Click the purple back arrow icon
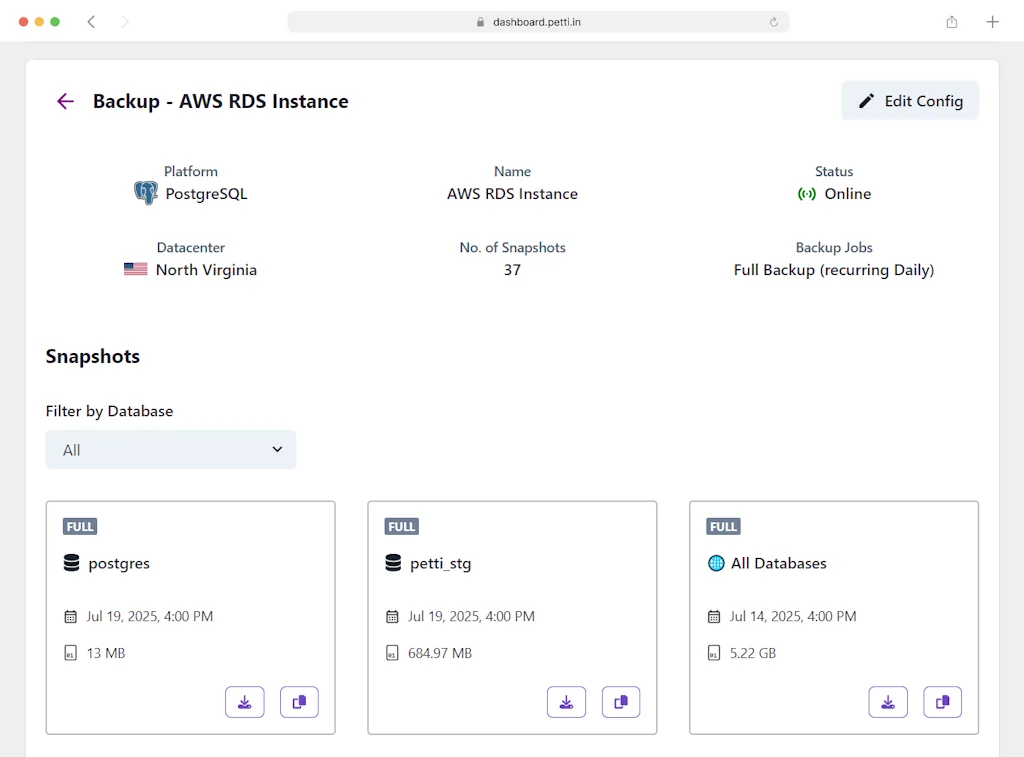Screen dimensions: 1024x757 [x=65, y=101]
